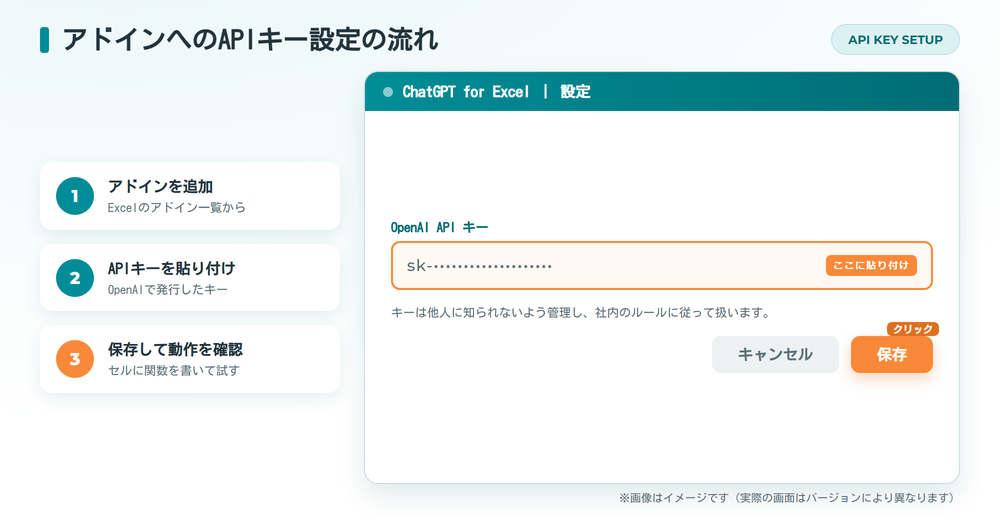Click the Excelのアドイン一覧から subtitle
This screenshot has width=1000, height=523.
[176, 207]
